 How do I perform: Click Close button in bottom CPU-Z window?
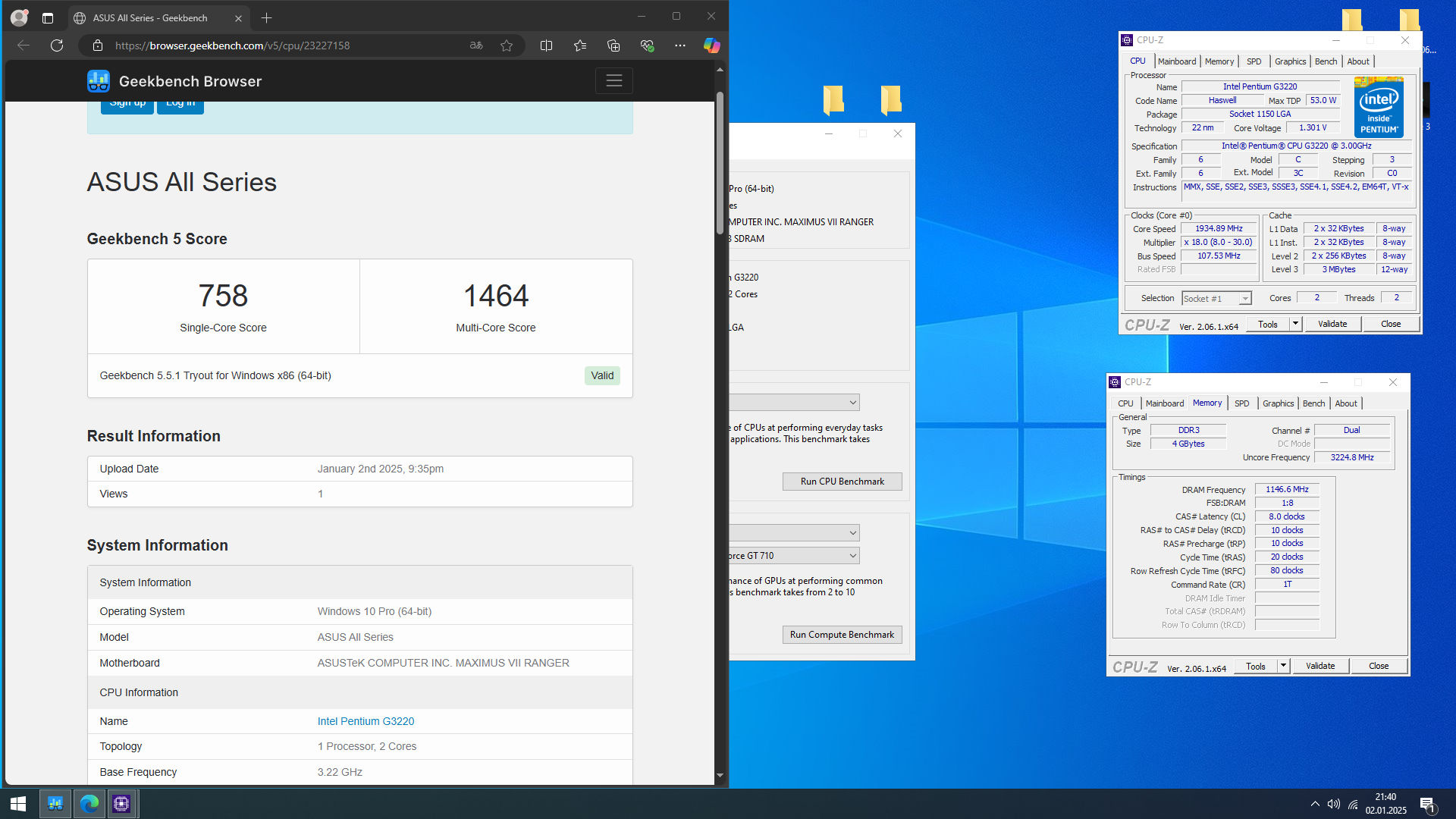click(1379, 667)
